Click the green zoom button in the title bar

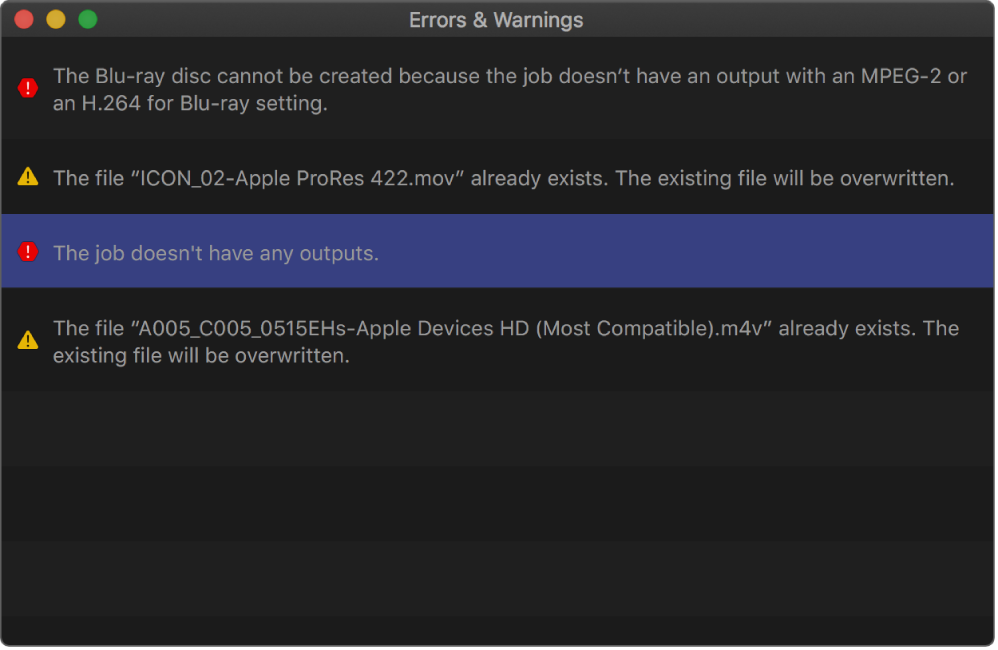(x=88, y=18)
